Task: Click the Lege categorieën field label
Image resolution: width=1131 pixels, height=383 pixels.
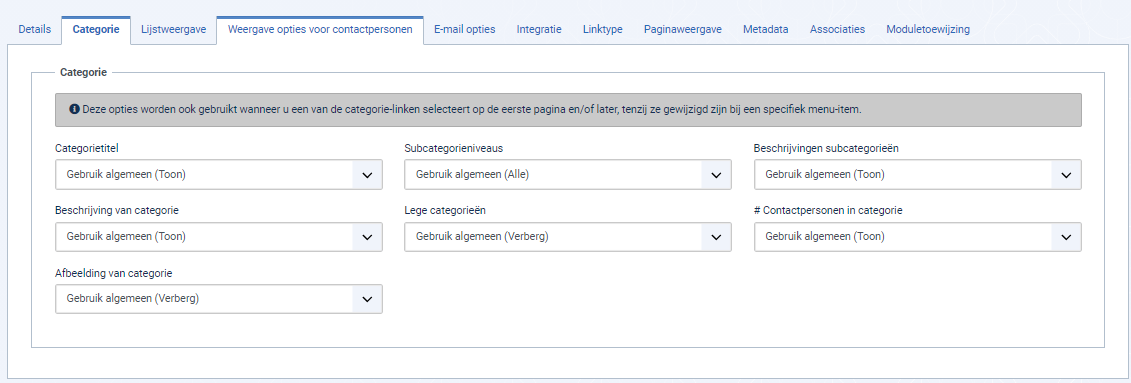Action: tap(444, 211)
